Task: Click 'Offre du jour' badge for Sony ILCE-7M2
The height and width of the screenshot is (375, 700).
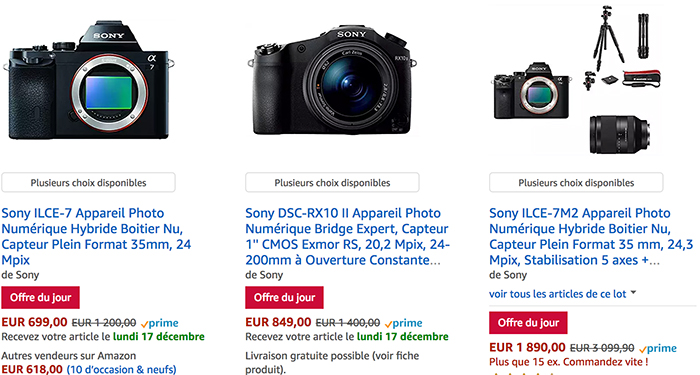Action: click(x=528, y=323)
